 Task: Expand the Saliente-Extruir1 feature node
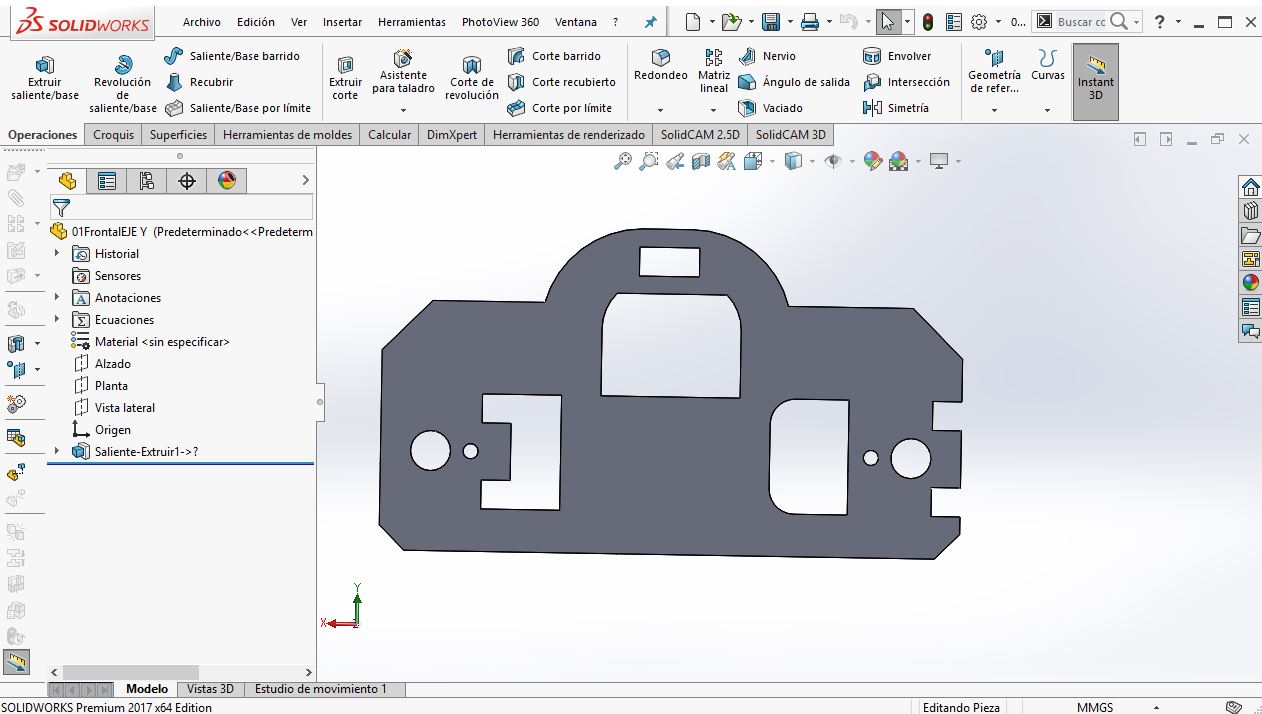tap(57, 452)
